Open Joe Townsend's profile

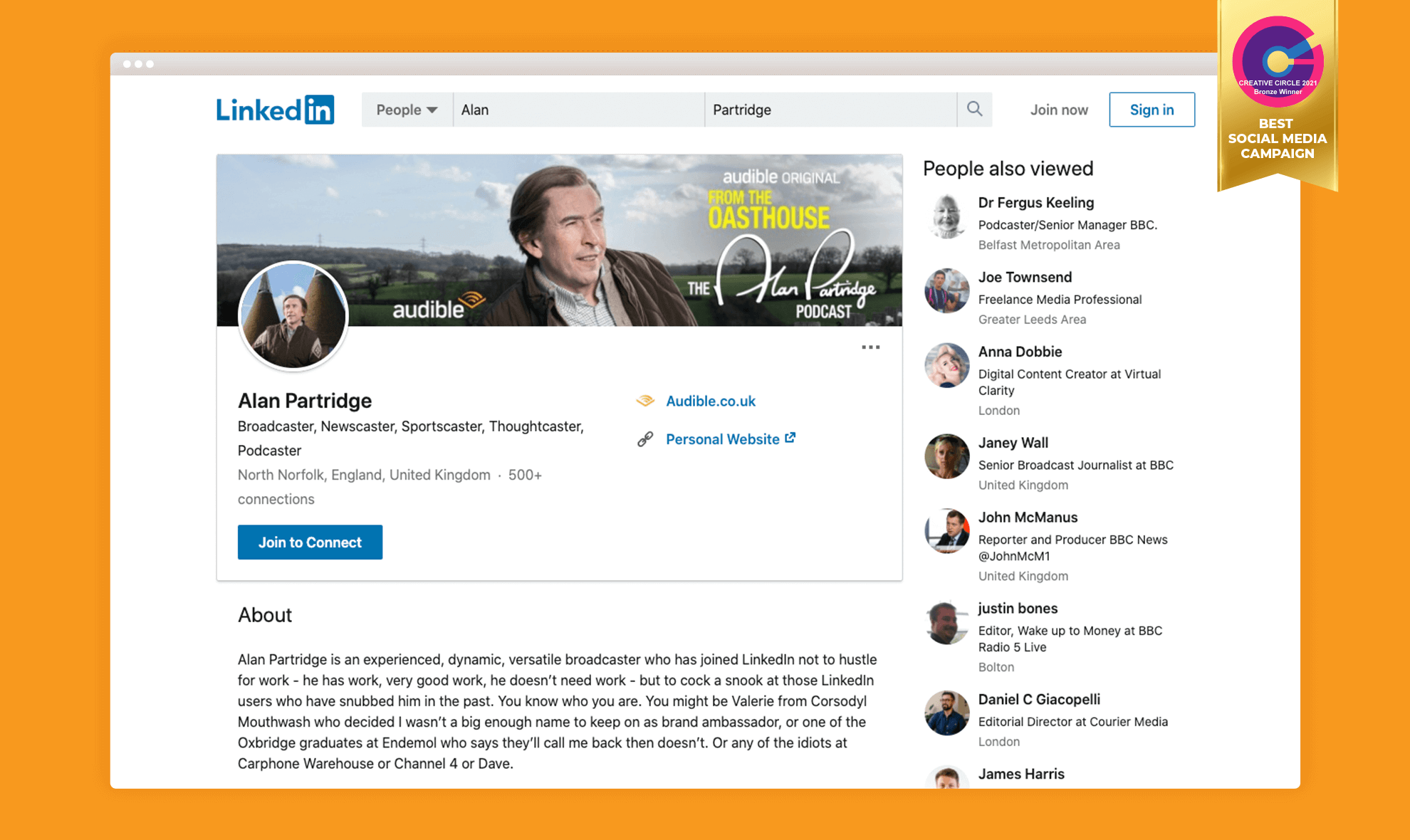[1025, 278]
